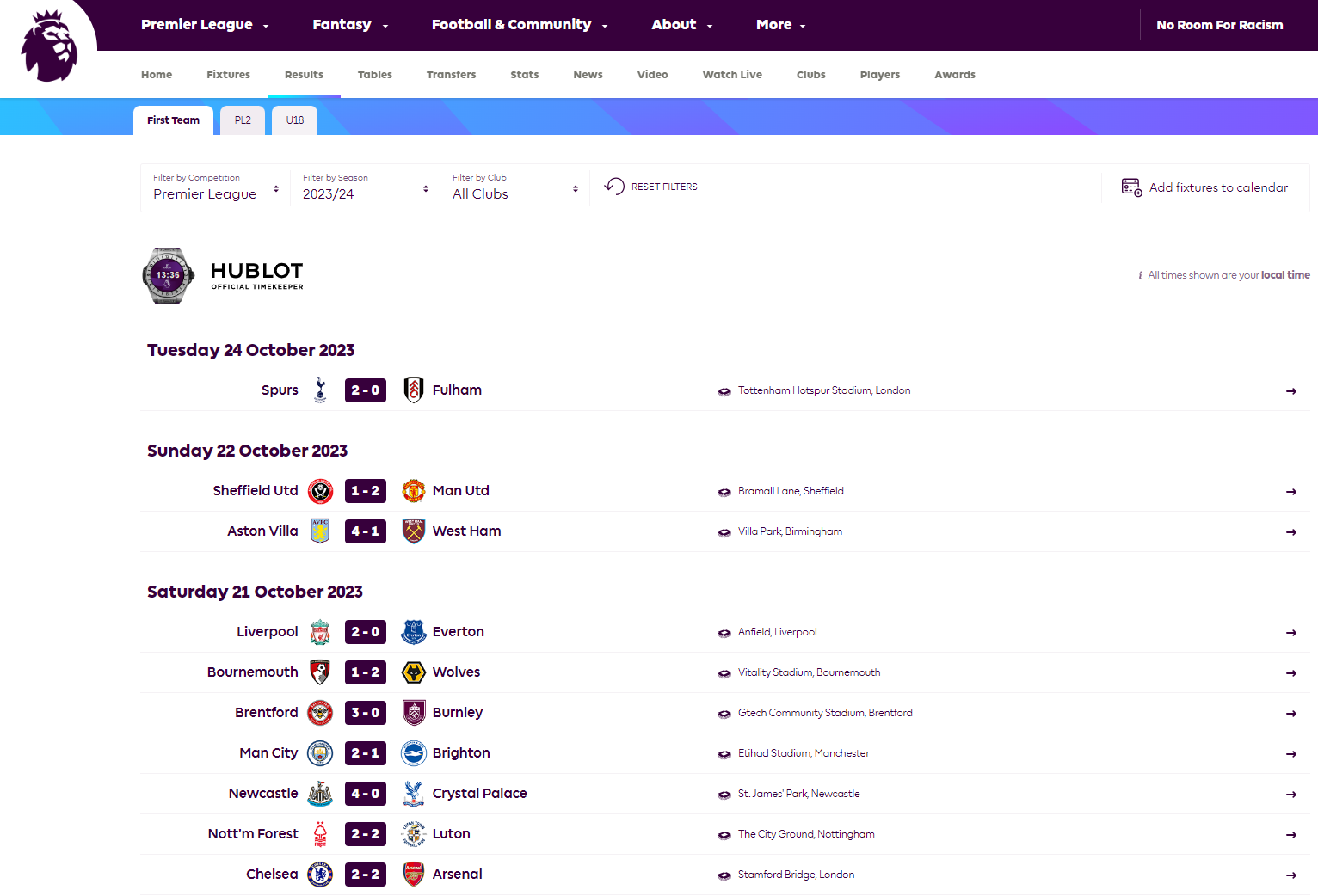Viewport: 1318px width, 896px height.
Task: Open the Awards navigation link
Action: click(955, 75)
